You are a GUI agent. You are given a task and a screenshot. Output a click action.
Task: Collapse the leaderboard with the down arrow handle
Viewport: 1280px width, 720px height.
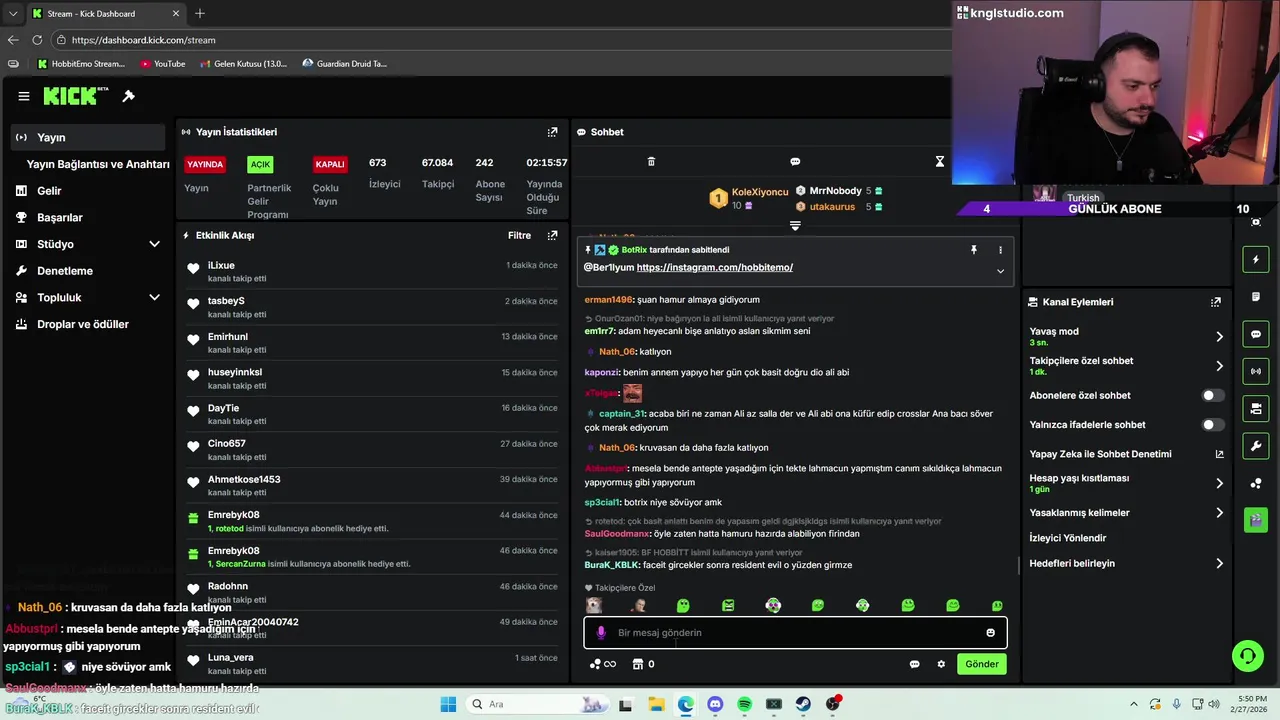[795, 226]
